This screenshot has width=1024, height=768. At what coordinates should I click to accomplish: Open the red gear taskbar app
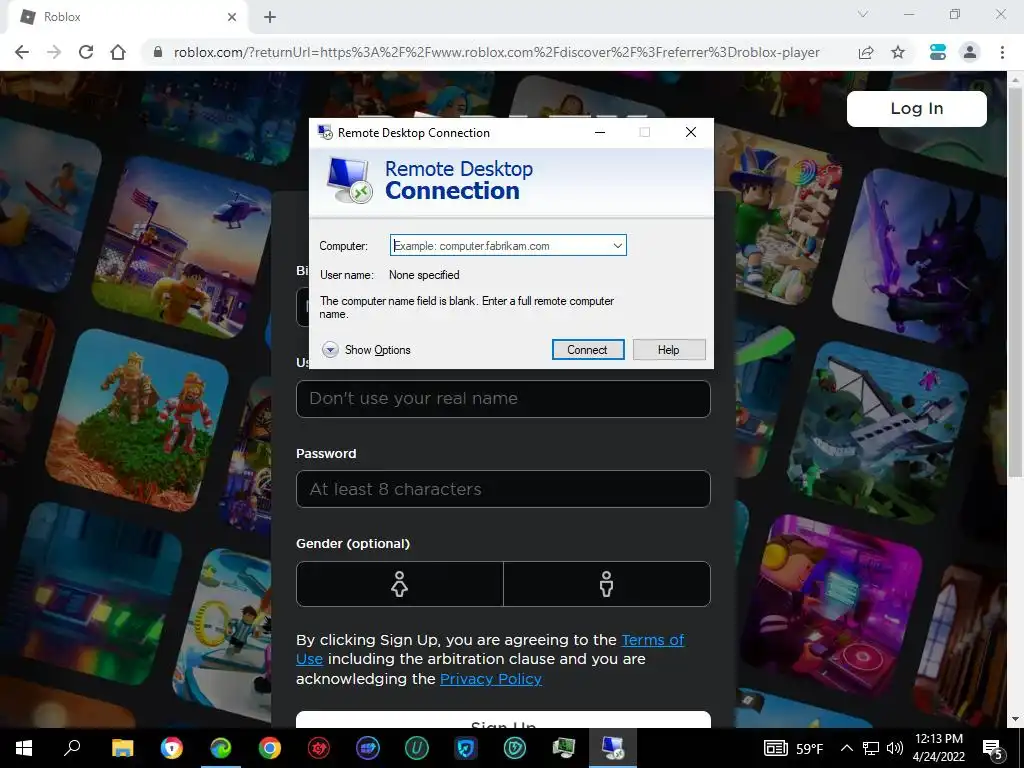click(319, 748)
